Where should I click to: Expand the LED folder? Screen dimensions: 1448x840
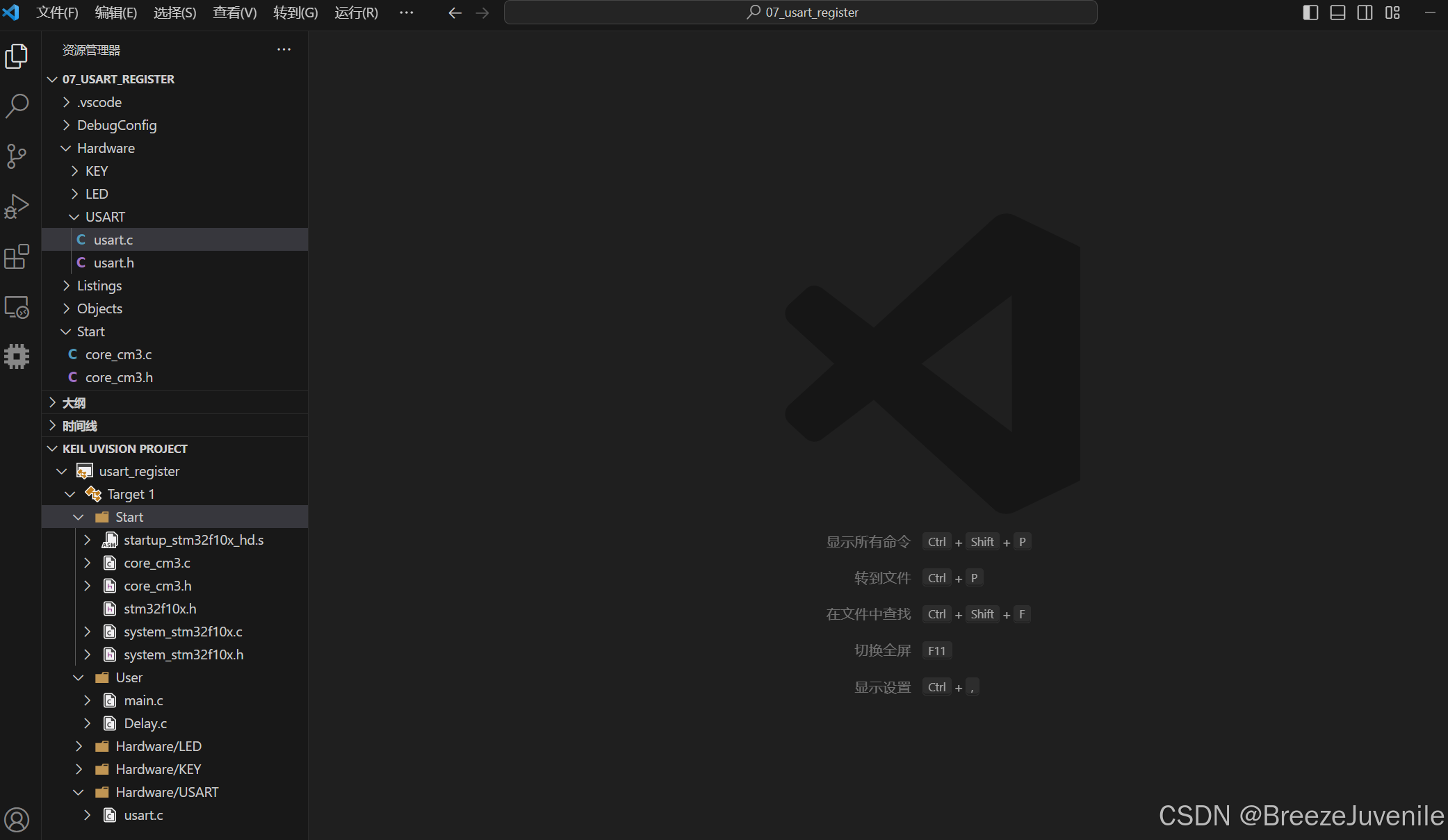[x=75, y=194]
